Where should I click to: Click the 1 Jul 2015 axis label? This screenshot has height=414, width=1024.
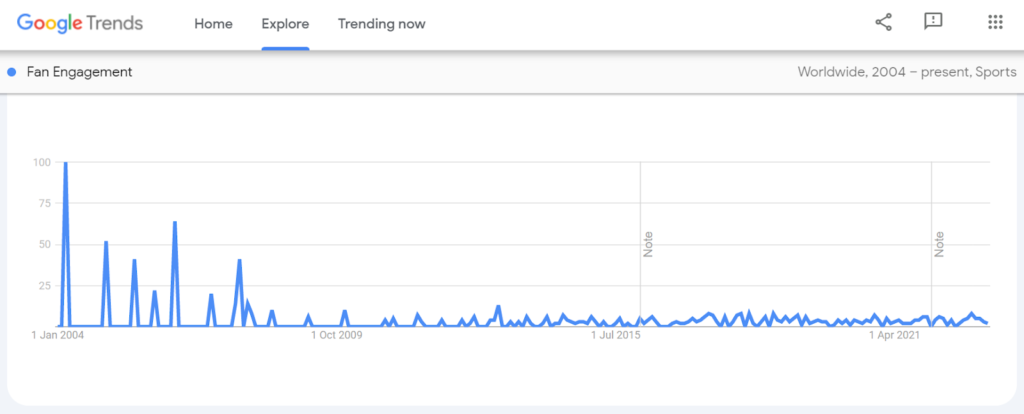coord(616,336)
